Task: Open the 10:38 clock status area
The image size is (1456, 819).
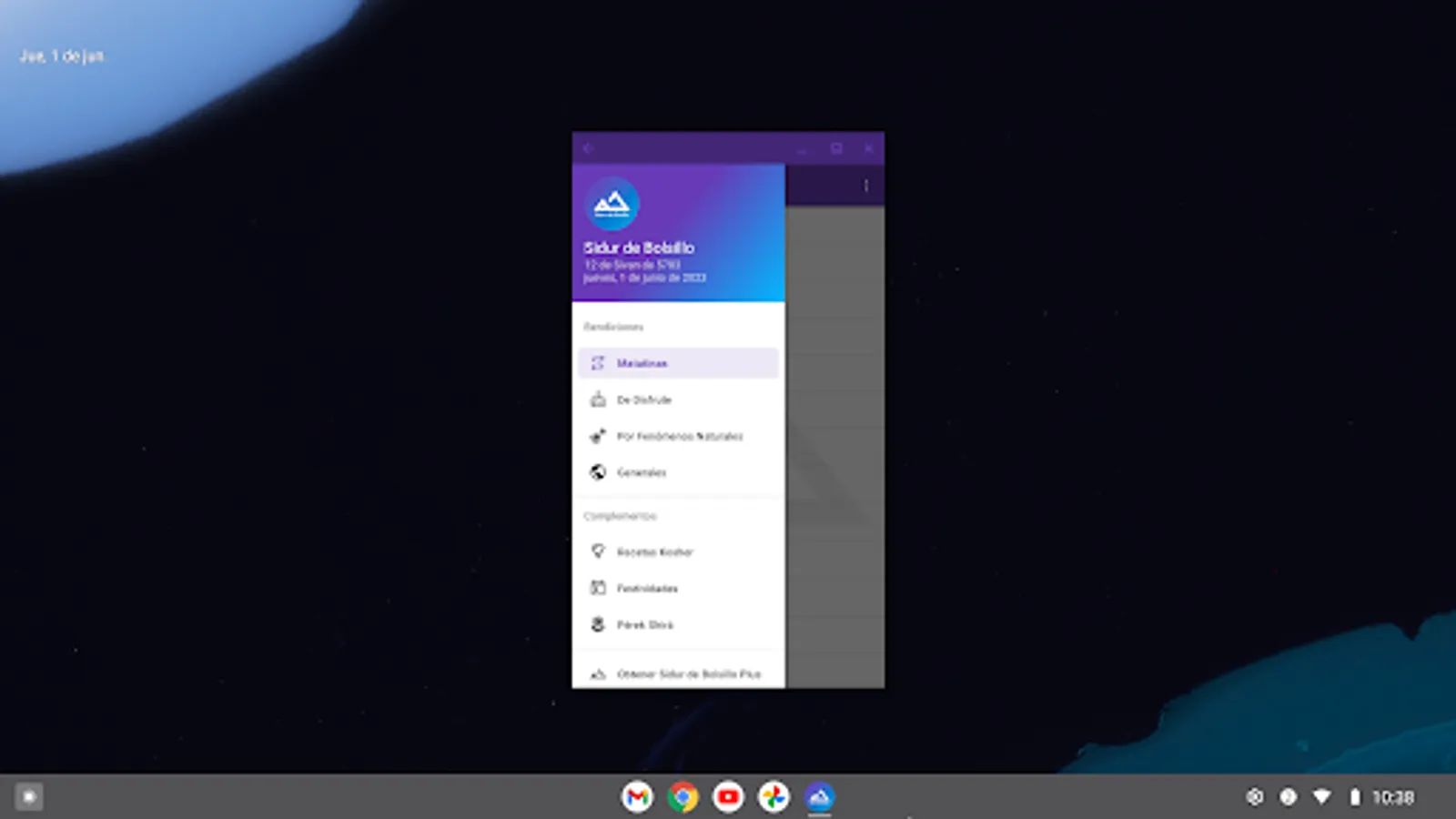Action: coord(1392,797)
